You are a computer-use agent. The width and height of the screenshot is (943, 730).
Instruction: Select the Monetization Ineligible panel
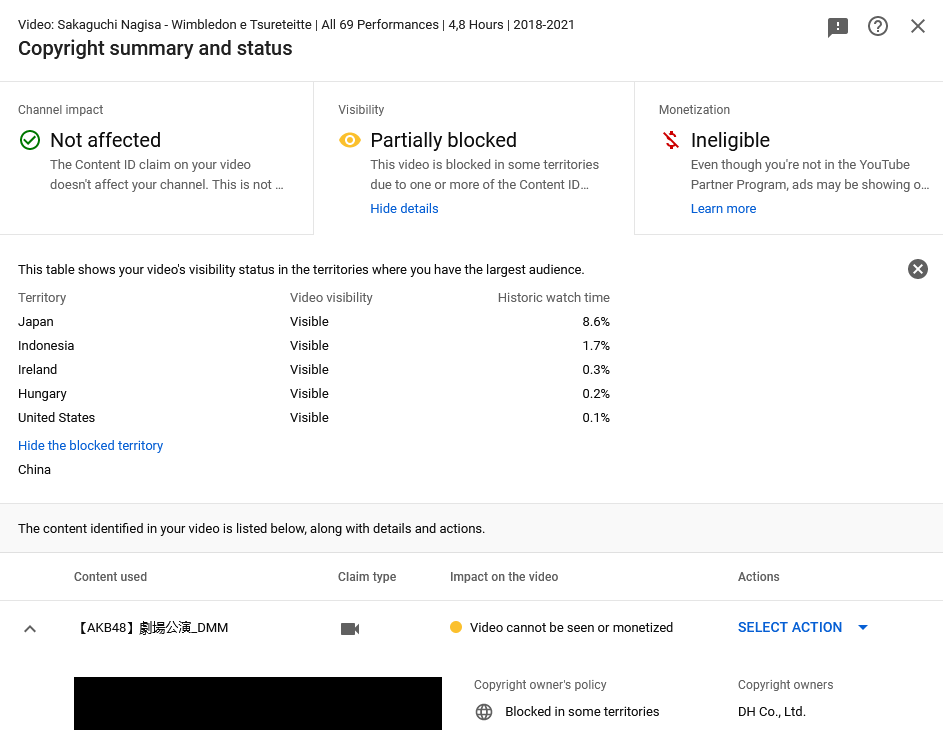point(788,158)
